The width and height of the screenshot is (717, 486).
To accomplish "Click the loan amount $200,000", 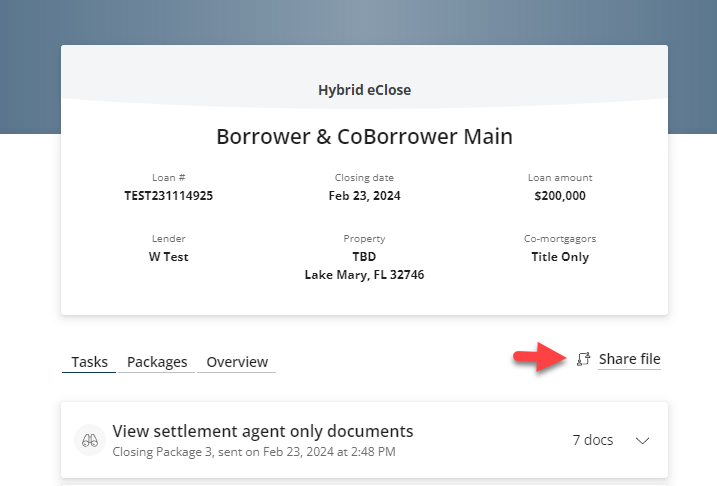I will (x=560, y=196).
